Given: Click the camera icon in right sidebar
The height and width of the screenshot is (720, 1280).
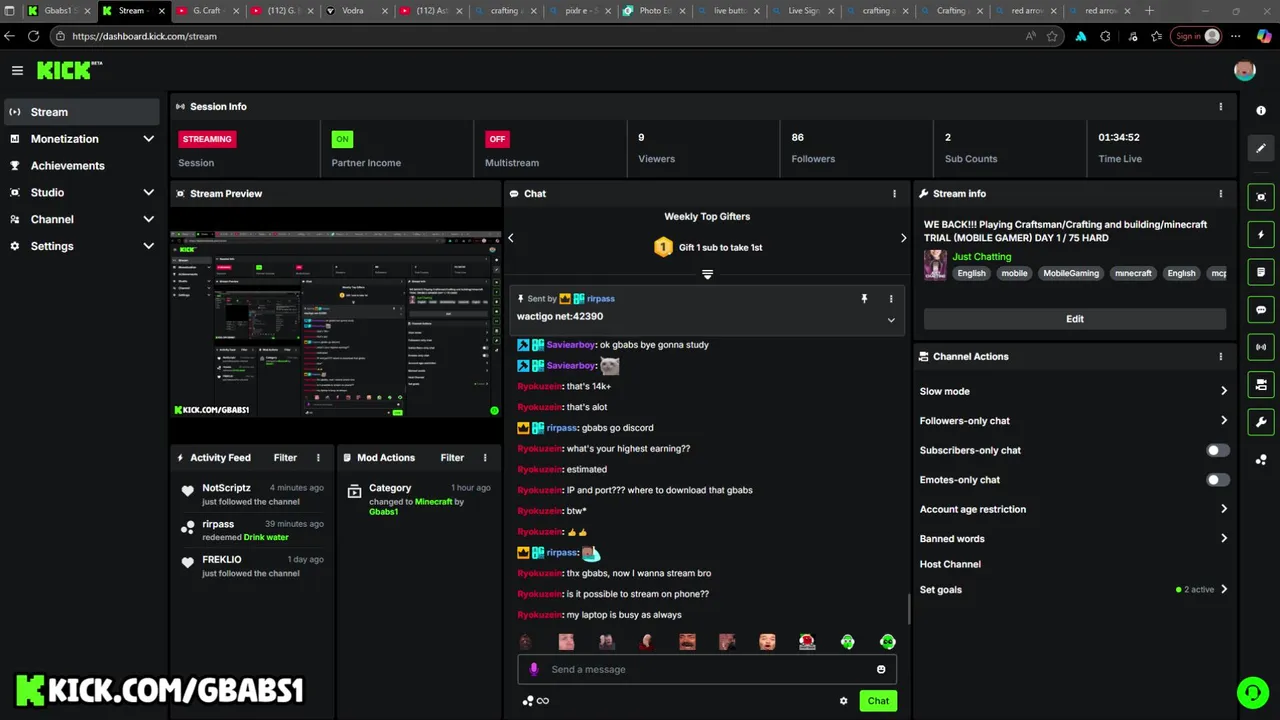Looking at the screenshot, I should [x=1261, y=384].
